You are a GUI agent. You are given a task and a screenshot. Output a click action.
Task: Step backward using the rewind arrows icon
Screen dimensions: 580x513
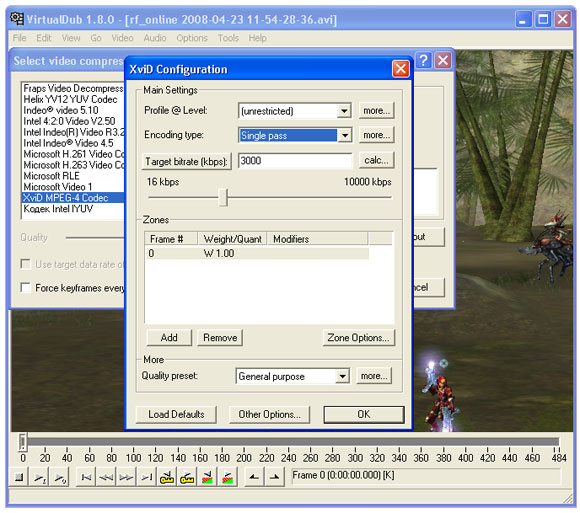point(106,477)
